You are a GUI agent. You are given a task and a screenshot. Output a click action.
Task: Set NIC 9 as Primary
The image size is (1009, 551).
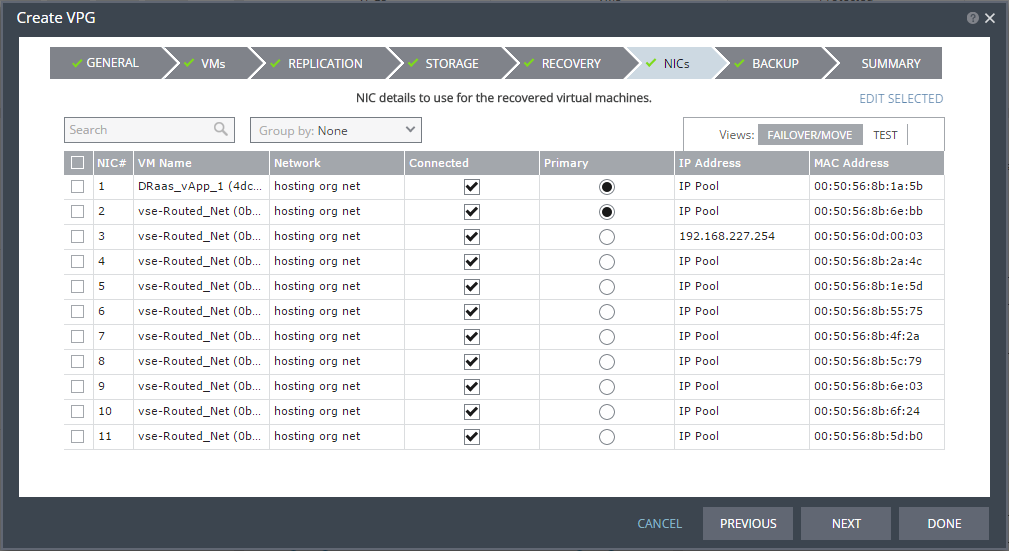(606, 387)
